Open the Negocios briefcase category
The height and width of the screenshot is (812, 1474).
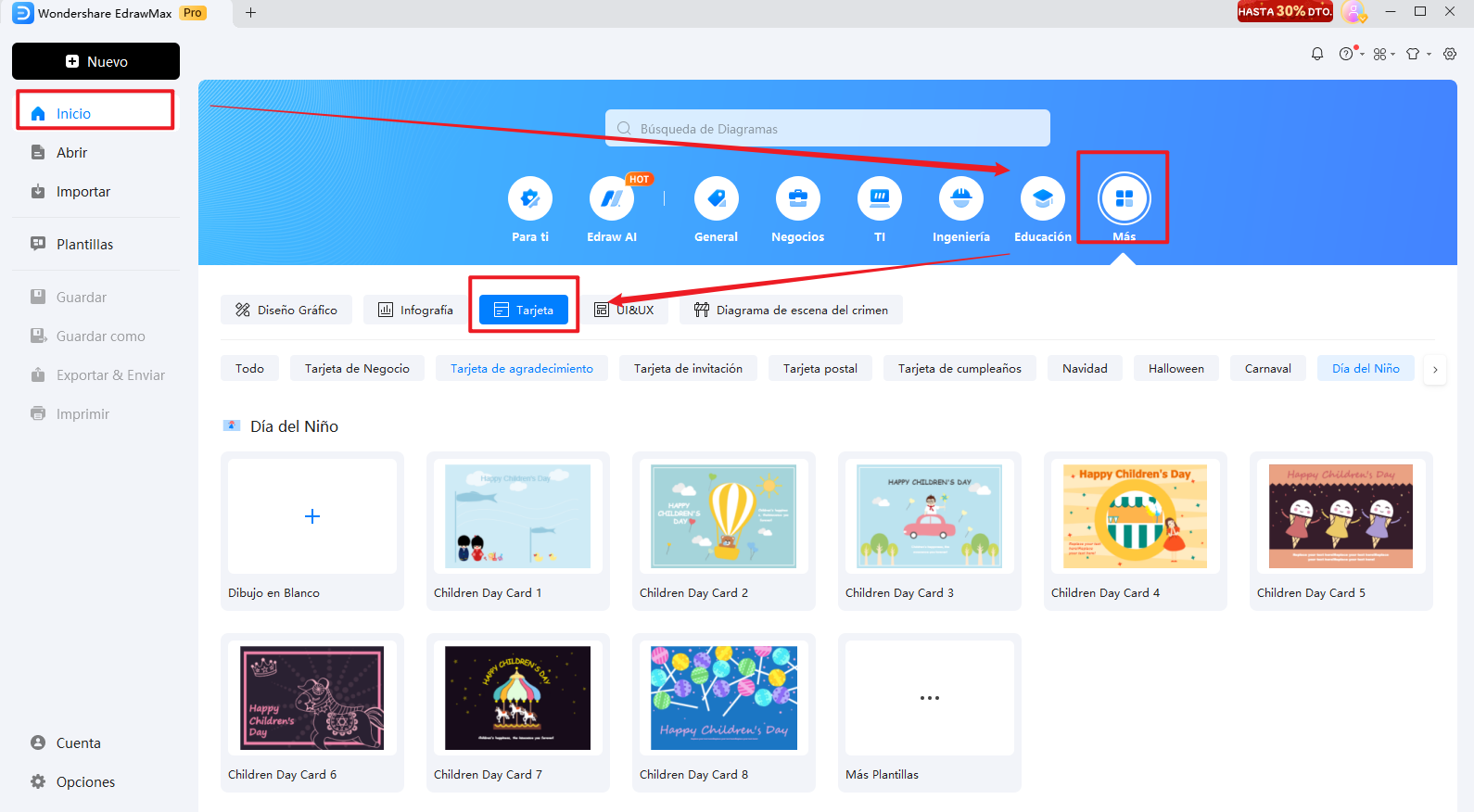point(797,198)
